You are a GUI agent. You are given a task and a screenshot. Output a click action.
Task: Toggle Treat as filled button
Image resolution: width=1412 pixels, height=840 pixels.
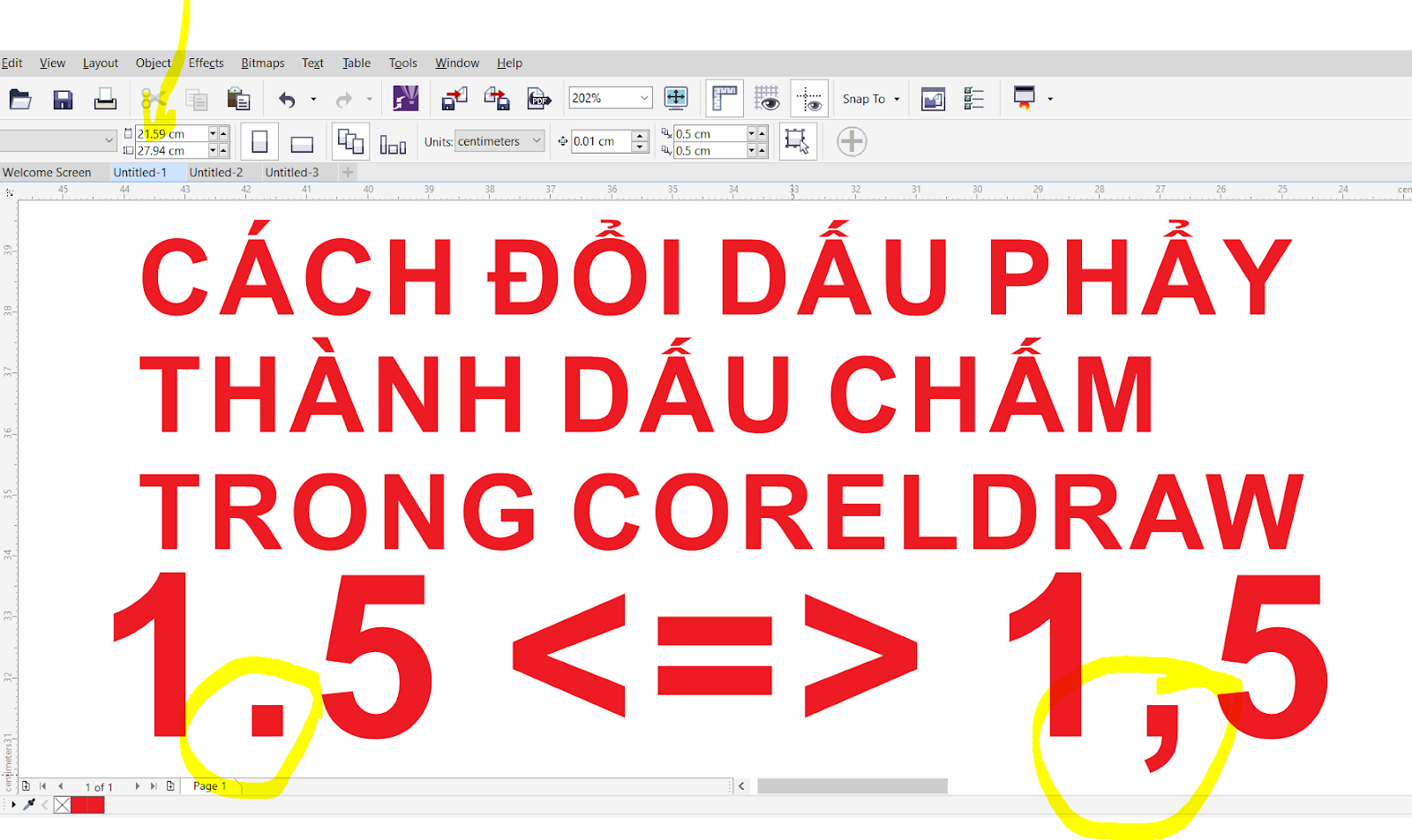tap(796, 141)
